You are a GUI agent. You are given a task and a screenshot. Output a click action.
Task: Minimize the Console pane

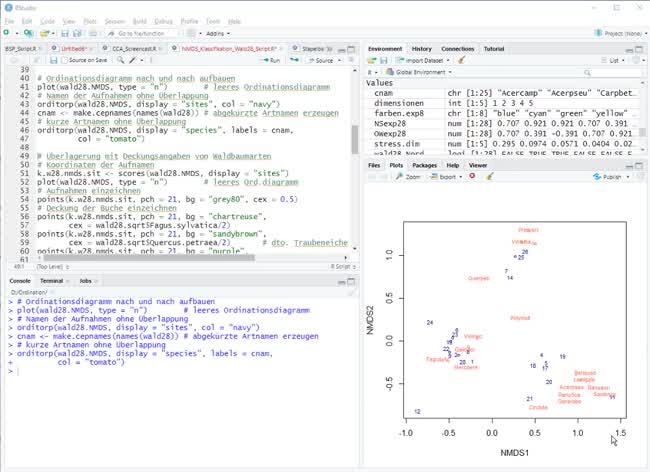(342, 282)
